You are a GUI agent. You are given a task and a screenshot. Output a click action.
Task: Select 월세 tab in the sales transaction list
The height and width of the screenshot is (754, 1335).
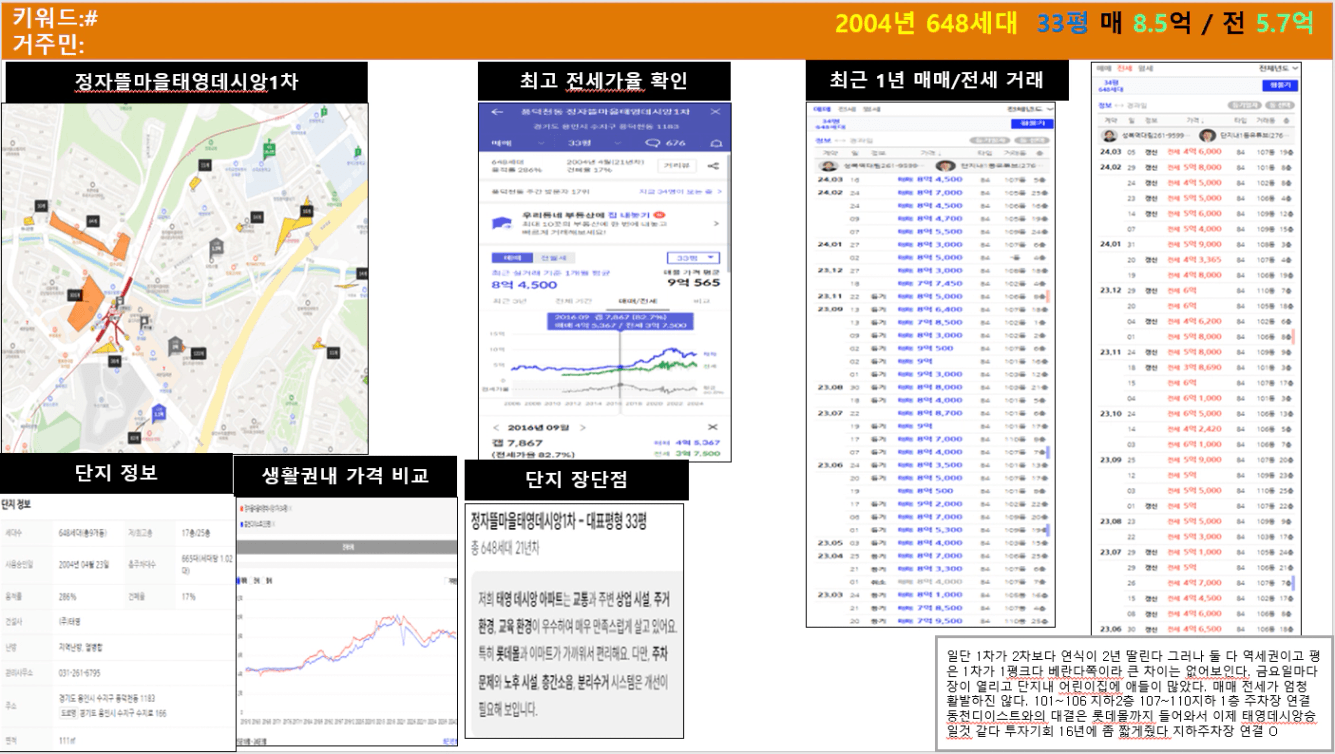(872, 109)
